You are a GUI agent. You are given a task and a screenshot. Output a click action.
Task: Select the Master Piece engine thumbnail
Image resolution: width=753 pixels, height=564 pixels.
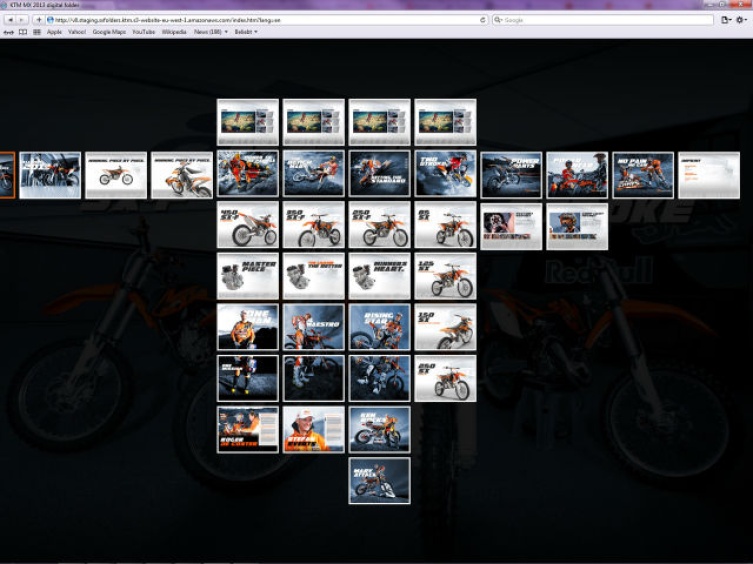[247, 276]
